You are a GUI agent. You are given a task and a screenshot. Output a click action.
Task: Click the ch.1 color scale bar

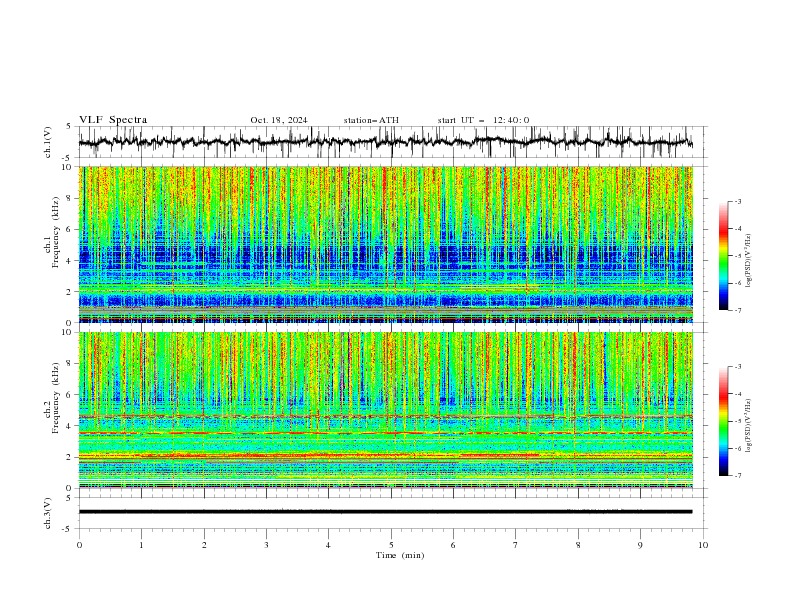[723, 256]
